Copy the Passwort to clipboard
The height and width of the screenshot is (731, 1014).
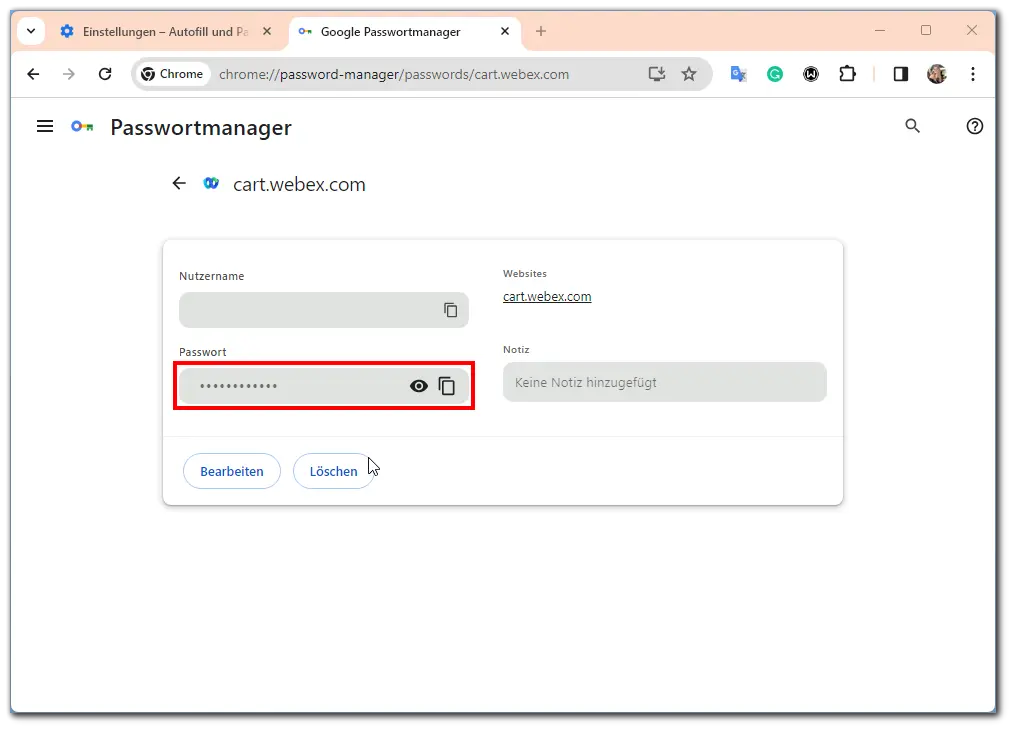pyautogui.click(x=447, y=386)
